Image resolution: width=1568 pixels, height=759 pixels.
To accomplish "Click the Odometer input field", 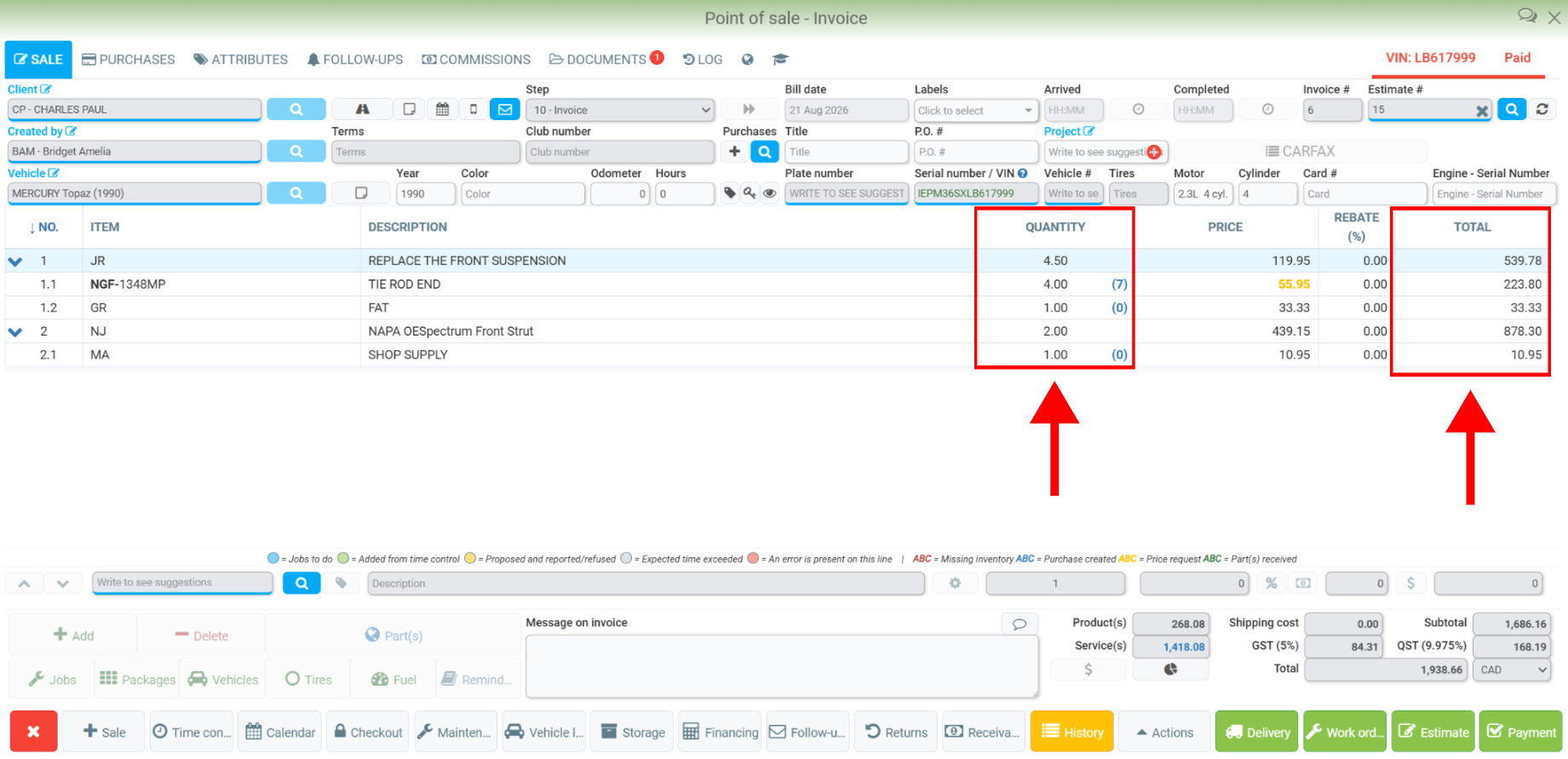I will [x=620, y=194].
